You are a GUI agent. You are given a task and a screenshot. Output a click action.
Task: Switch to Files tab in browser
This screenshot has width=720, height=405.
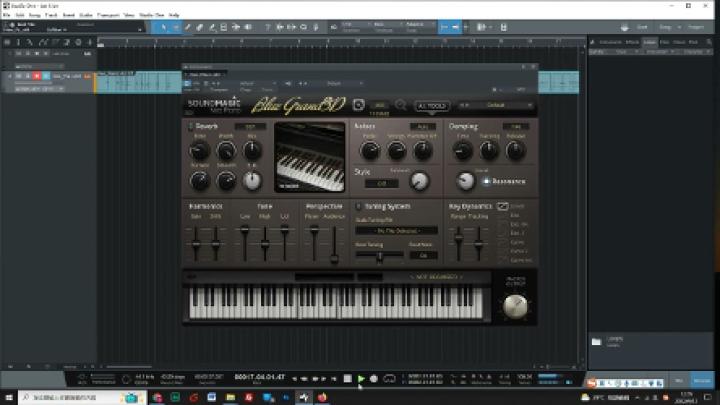(x=664, y=42)
